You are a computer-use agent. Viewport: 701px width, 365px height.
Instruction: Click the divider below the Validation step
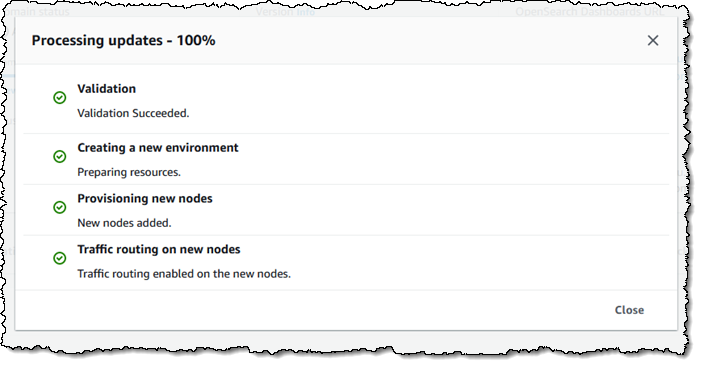(346, 133)
